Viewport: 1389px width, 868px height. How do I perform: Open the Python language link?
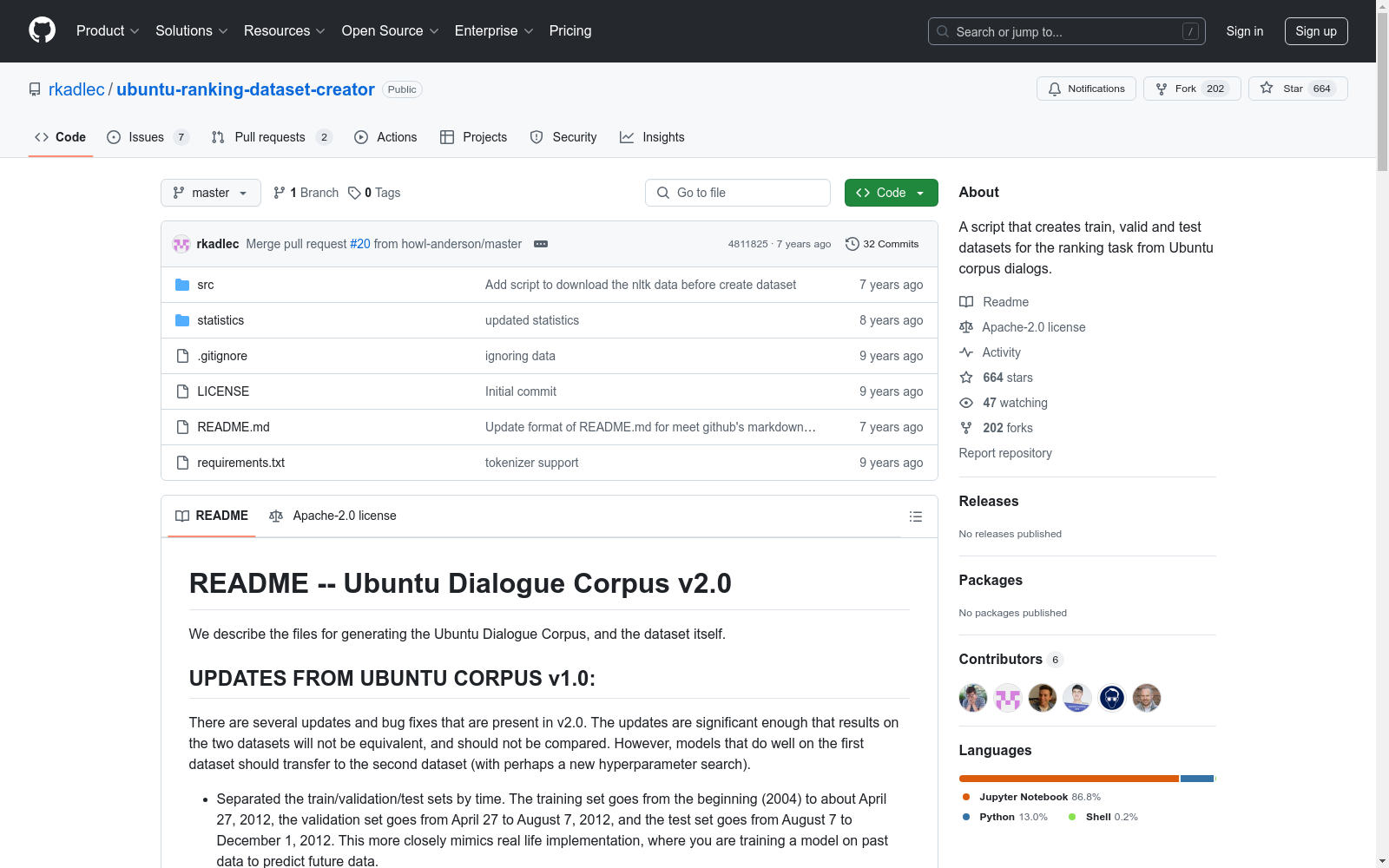coord(1005,817)
